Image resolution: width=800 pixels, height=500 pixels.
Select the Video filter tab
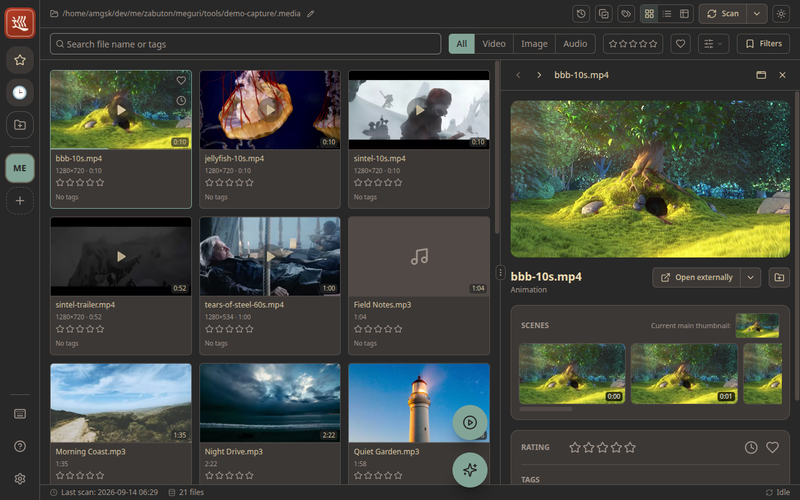pos(494,44)
